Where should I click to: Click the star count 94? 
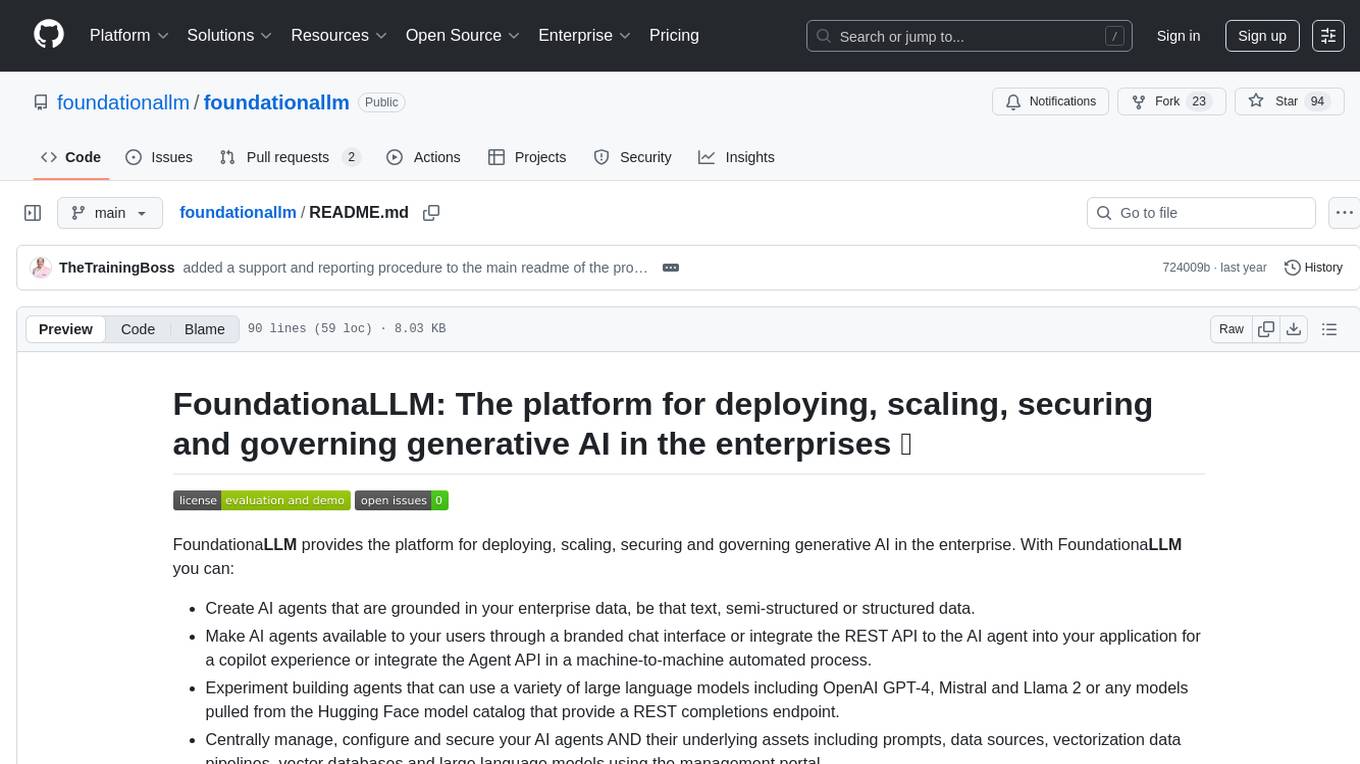[x=1317, y=102]
